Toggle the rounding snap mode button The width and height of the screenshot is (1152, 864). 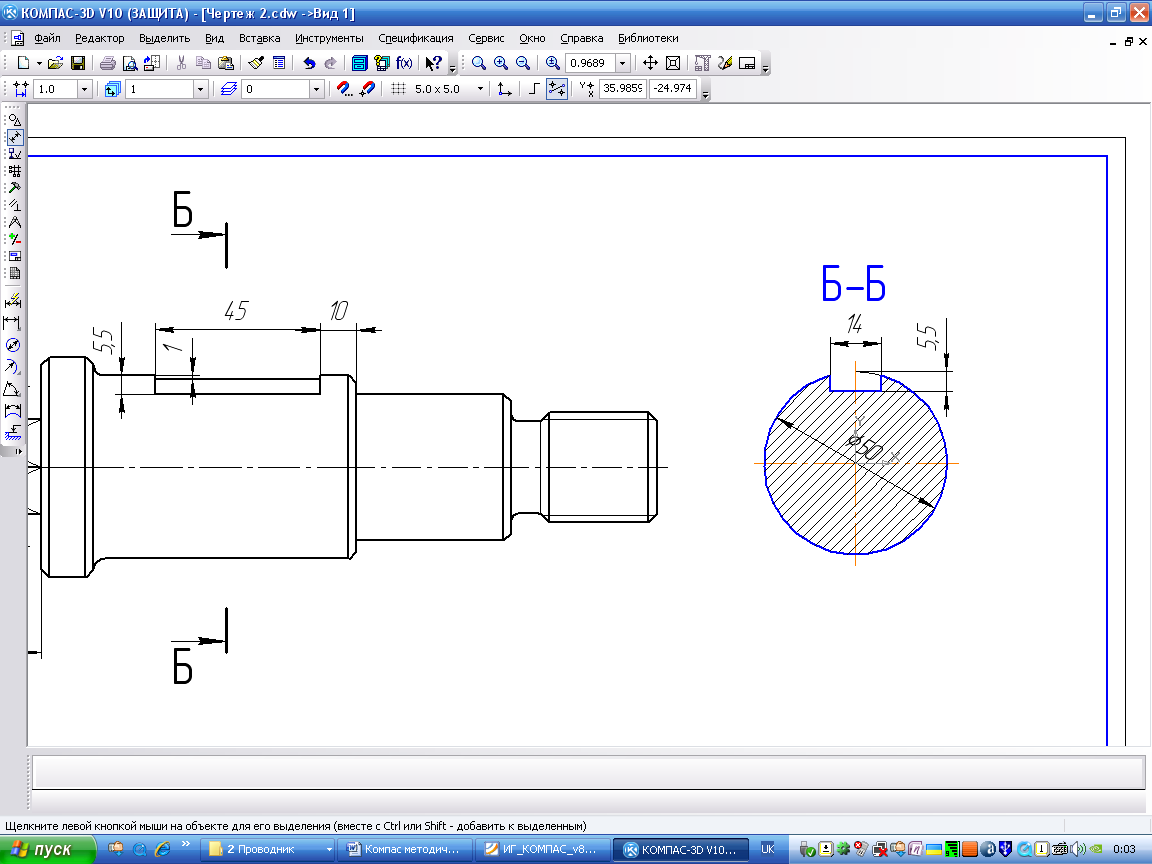coord(557,89)
